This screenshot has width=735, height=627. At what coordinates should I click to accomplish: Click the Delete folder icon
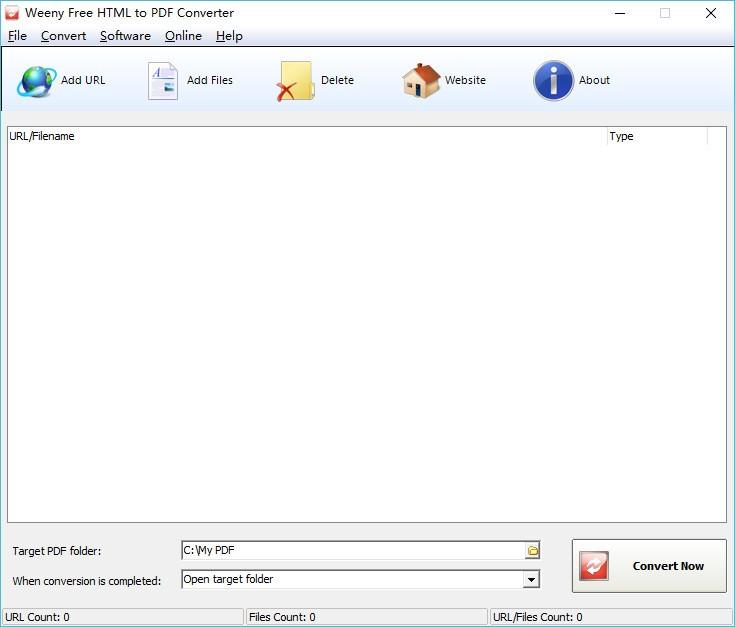294,81
